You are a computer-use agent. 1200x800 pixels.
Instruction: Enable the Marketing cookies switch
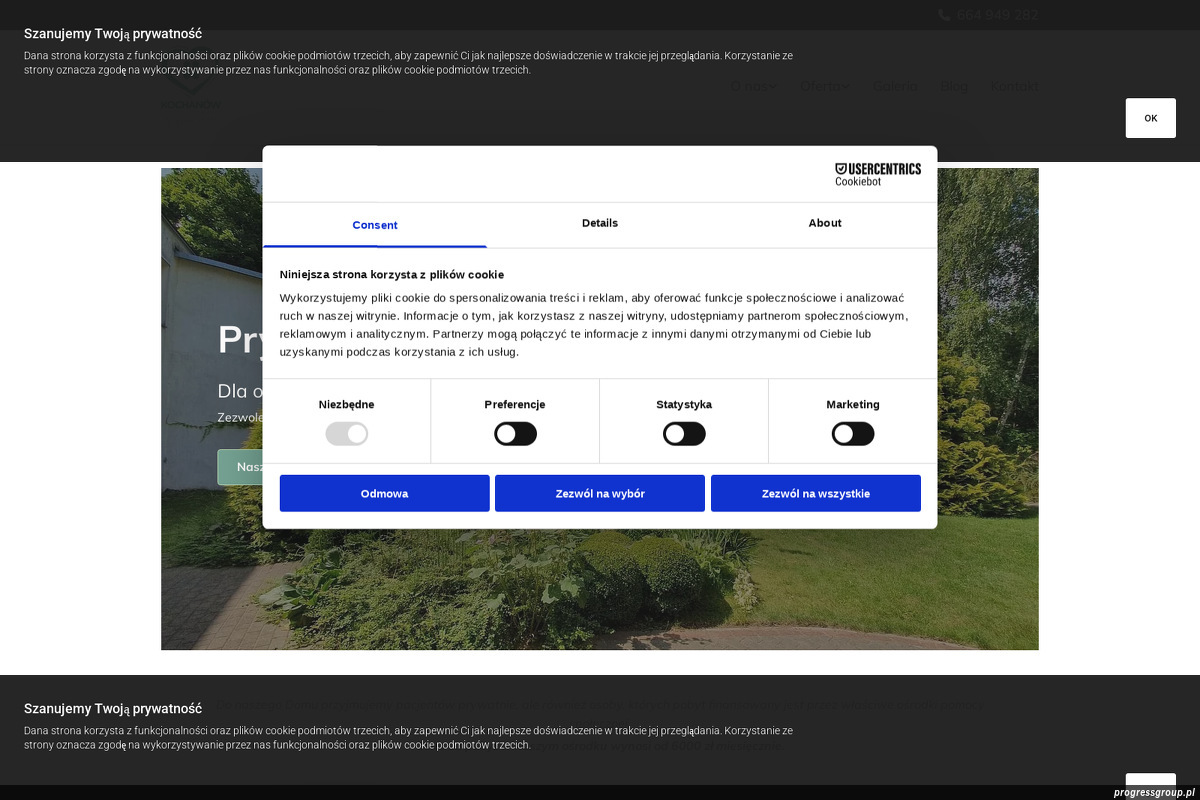(x=853, y=434)
